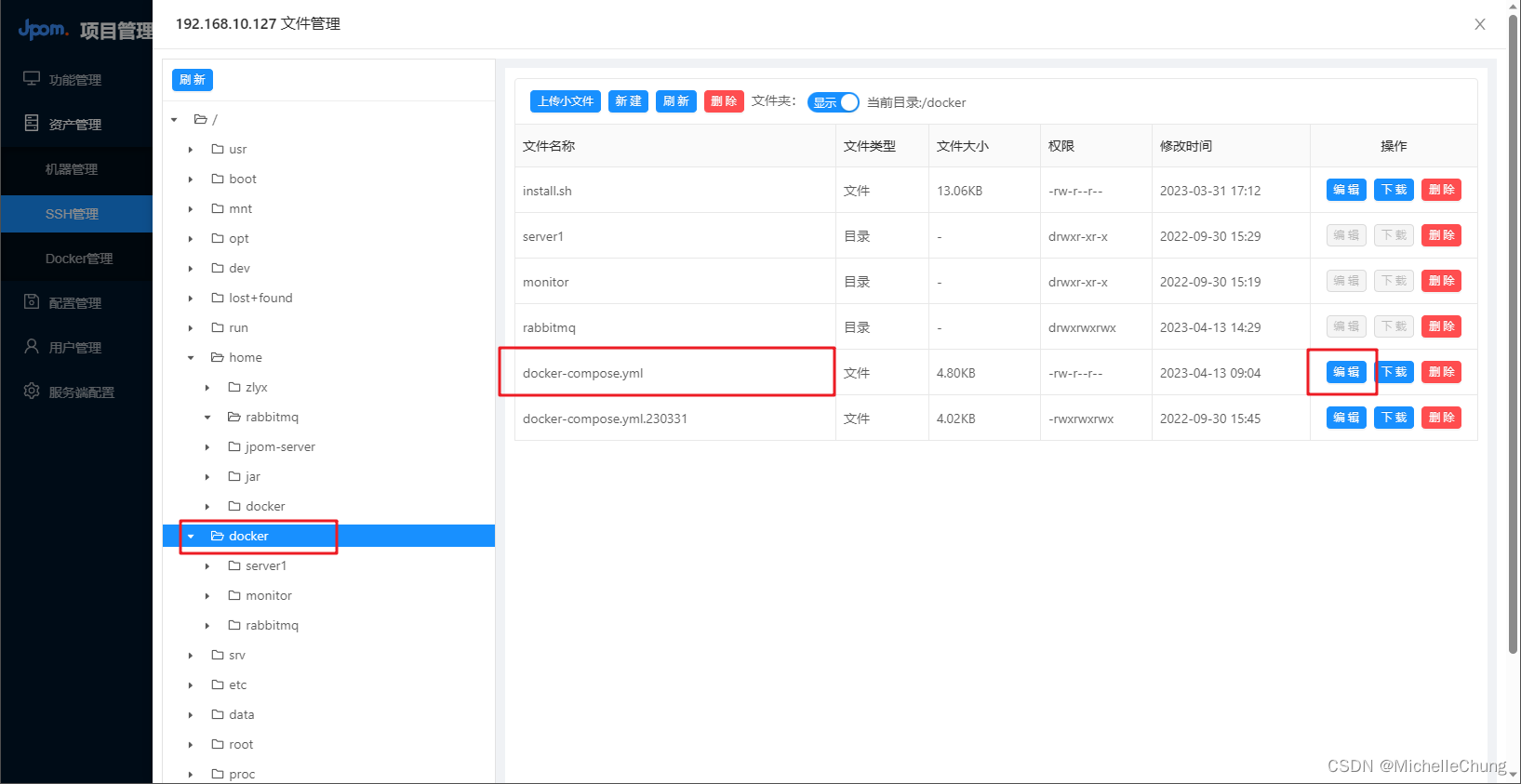The height and width of the screenshot is (784, 1521).
Task: Click the 功能管理 monitor icon in sidebar
Action: (x=32, y=79)
